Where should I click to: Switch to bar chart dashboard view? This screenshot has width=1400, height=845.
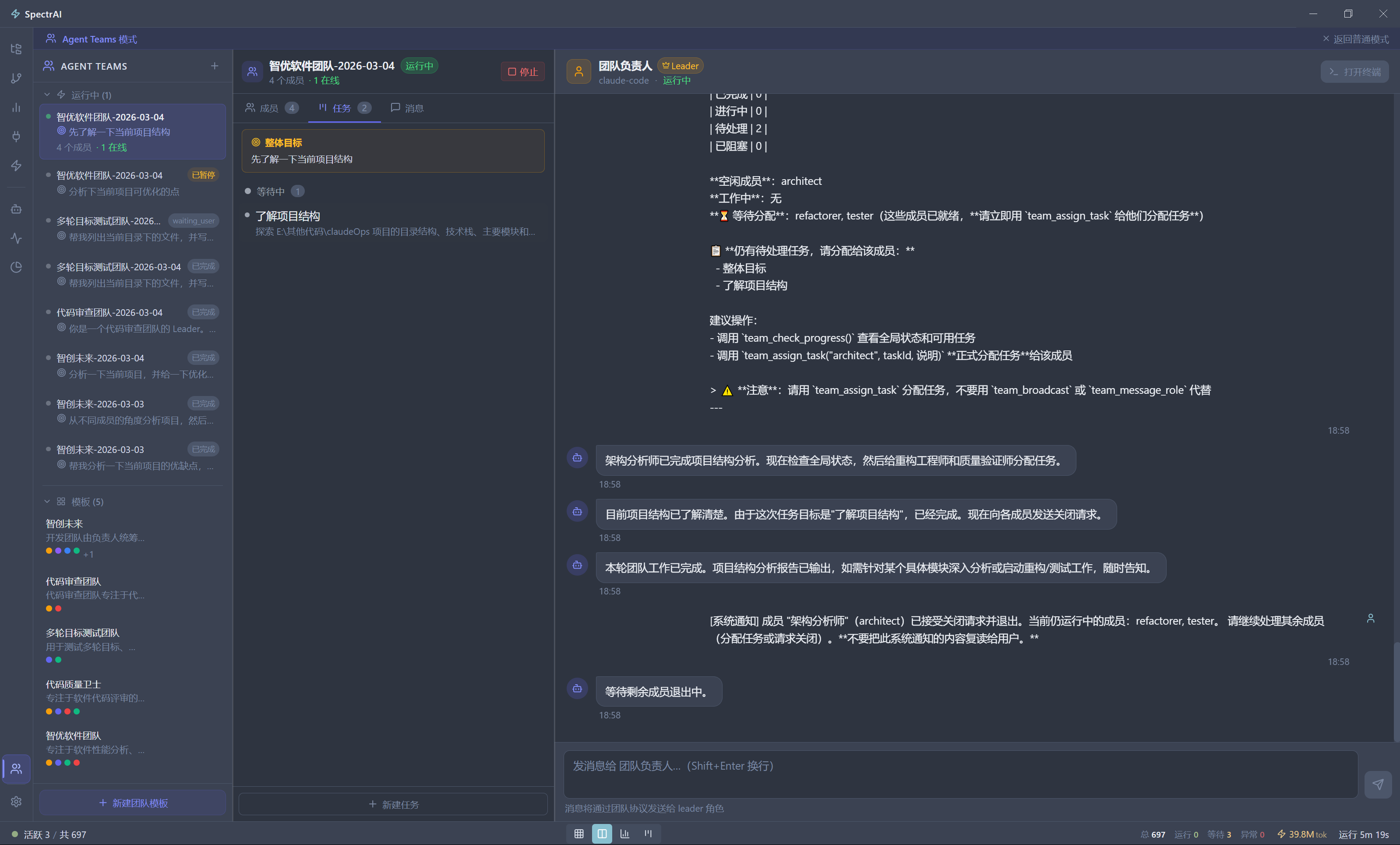point(624,834)
